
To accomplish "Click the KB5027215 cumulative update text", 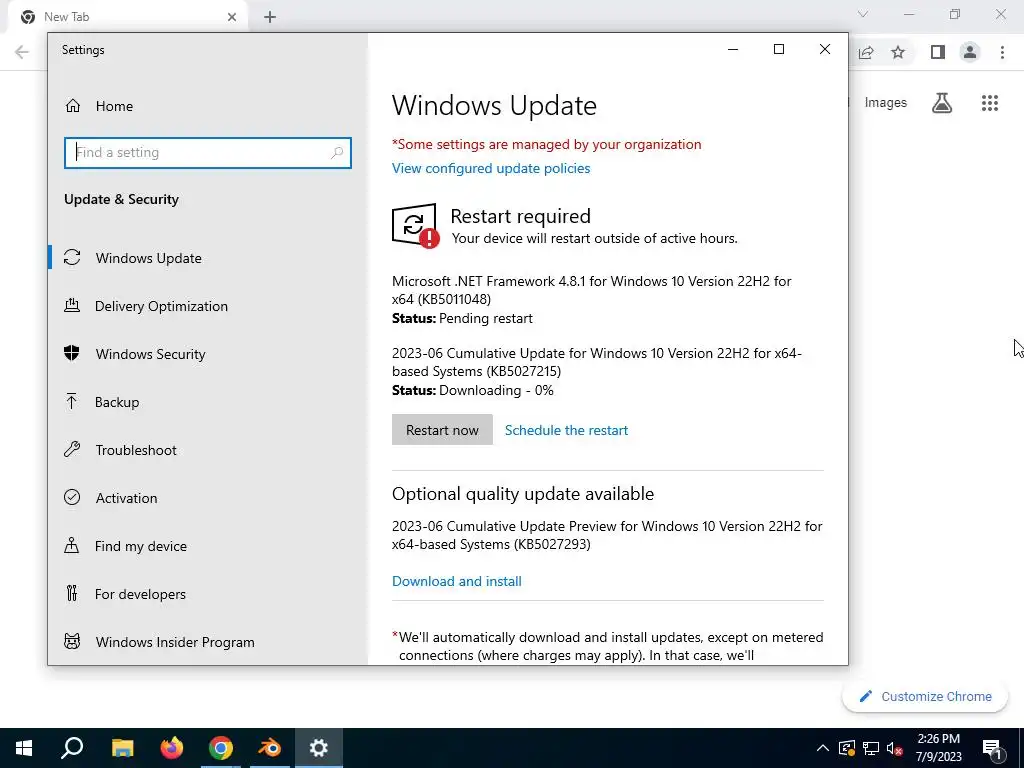I will pyautogui.click(x=597, y=362).
